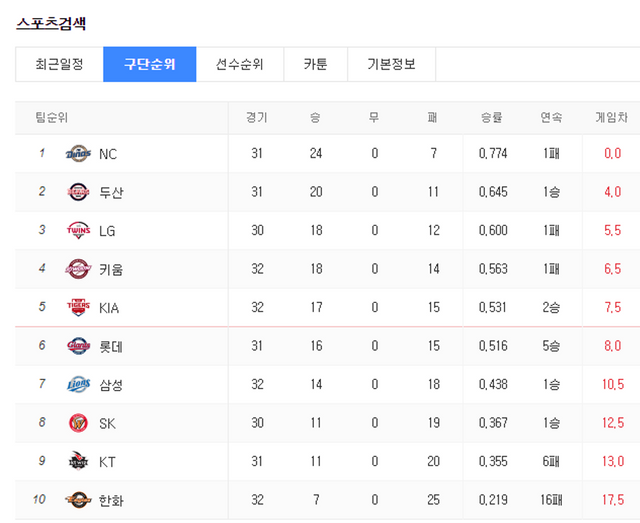
Task: Click the 무 column header
Action: pos(374,118)
